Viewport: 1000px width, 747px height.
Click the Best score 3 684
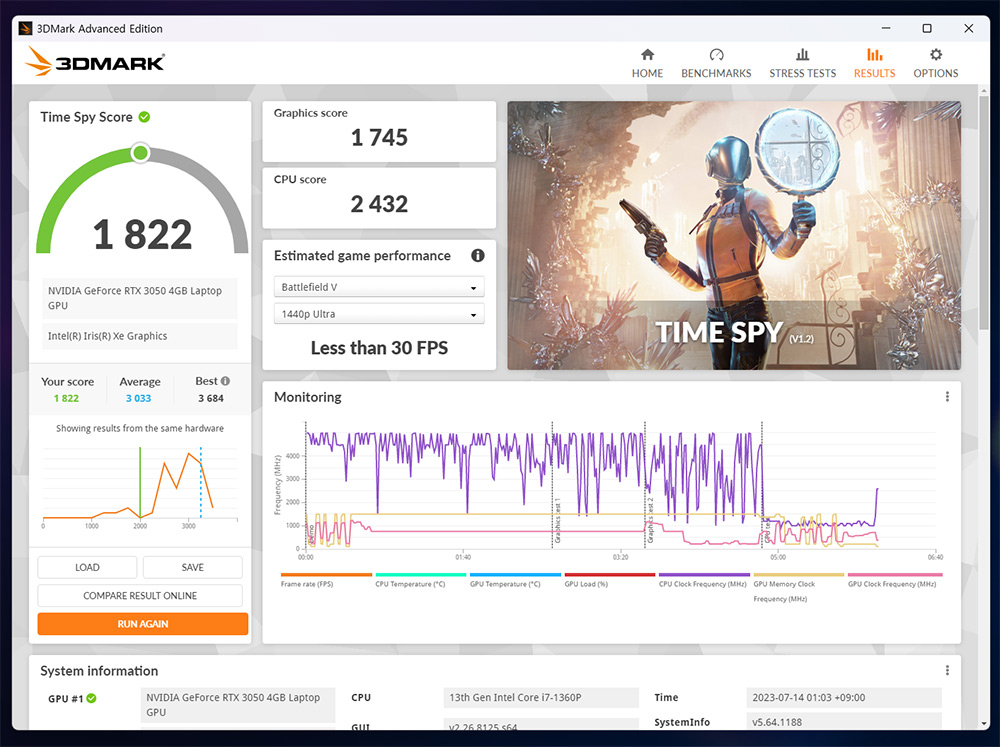pyautogui.click(x=210, y=398)
